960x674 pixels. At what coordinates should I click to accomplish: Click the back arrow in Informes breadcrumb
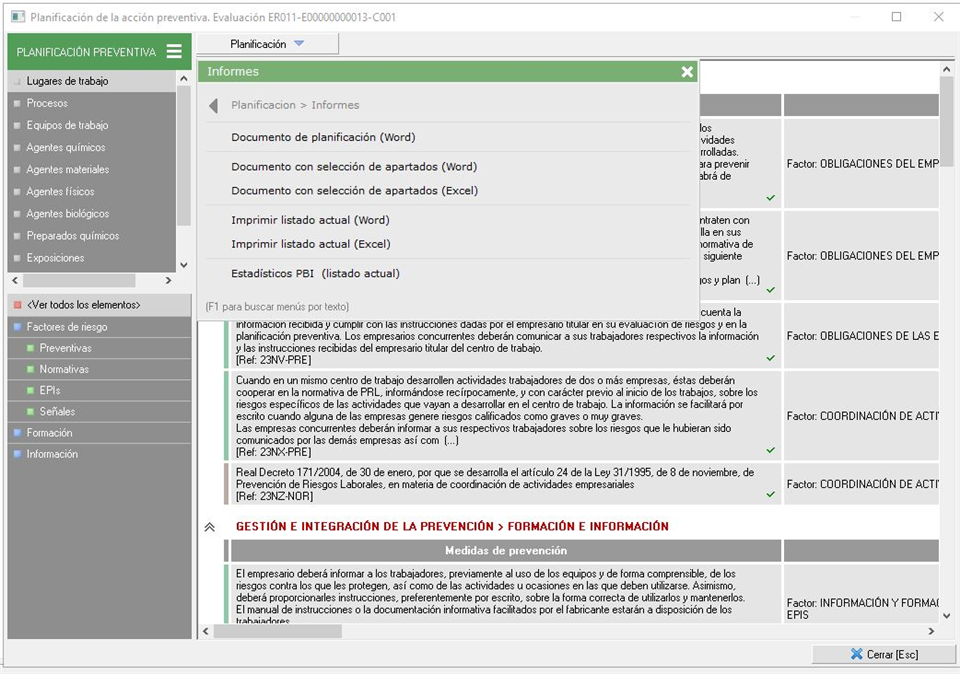click(213, 106)
